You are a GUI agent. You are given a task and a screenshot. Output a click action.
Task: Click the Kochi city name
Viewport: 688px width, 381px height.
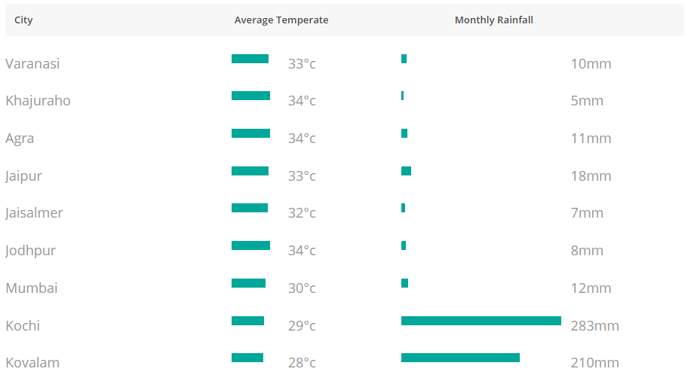(x=22, y=326)
